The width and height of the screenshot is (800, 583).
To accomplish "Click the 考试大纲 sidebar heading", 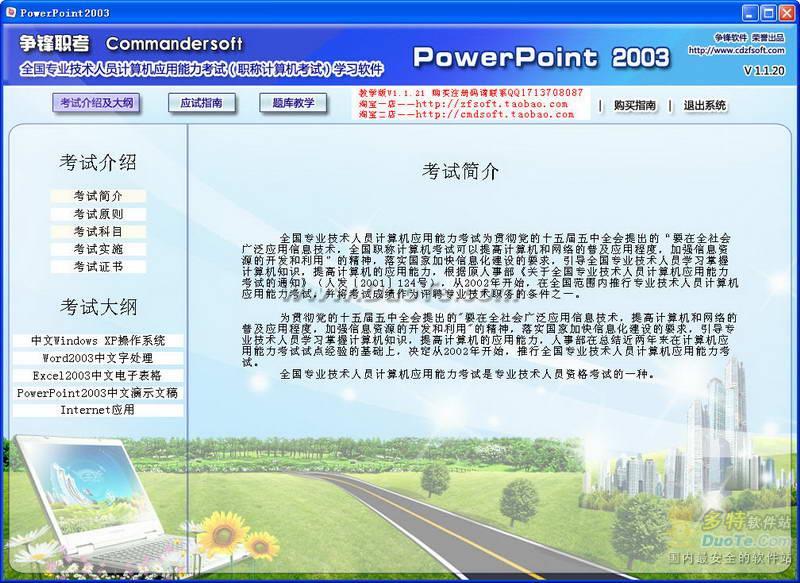I will tap(98, 307).
